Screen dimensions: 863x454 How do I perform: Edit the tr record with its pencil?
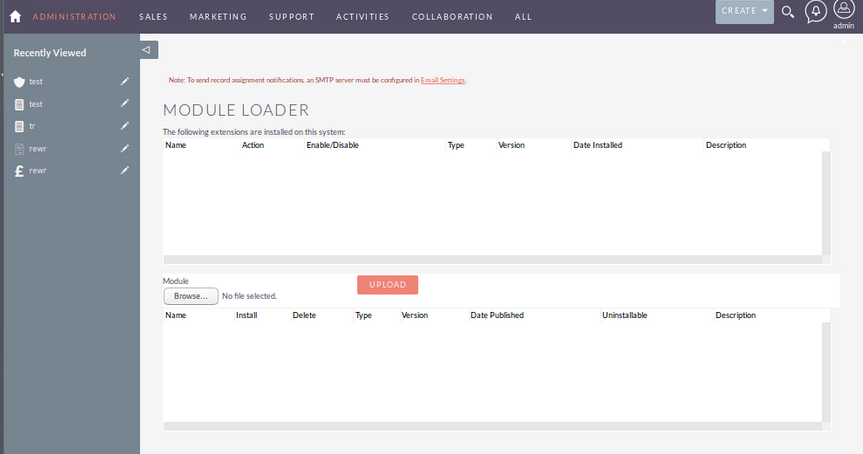(125, 126)
